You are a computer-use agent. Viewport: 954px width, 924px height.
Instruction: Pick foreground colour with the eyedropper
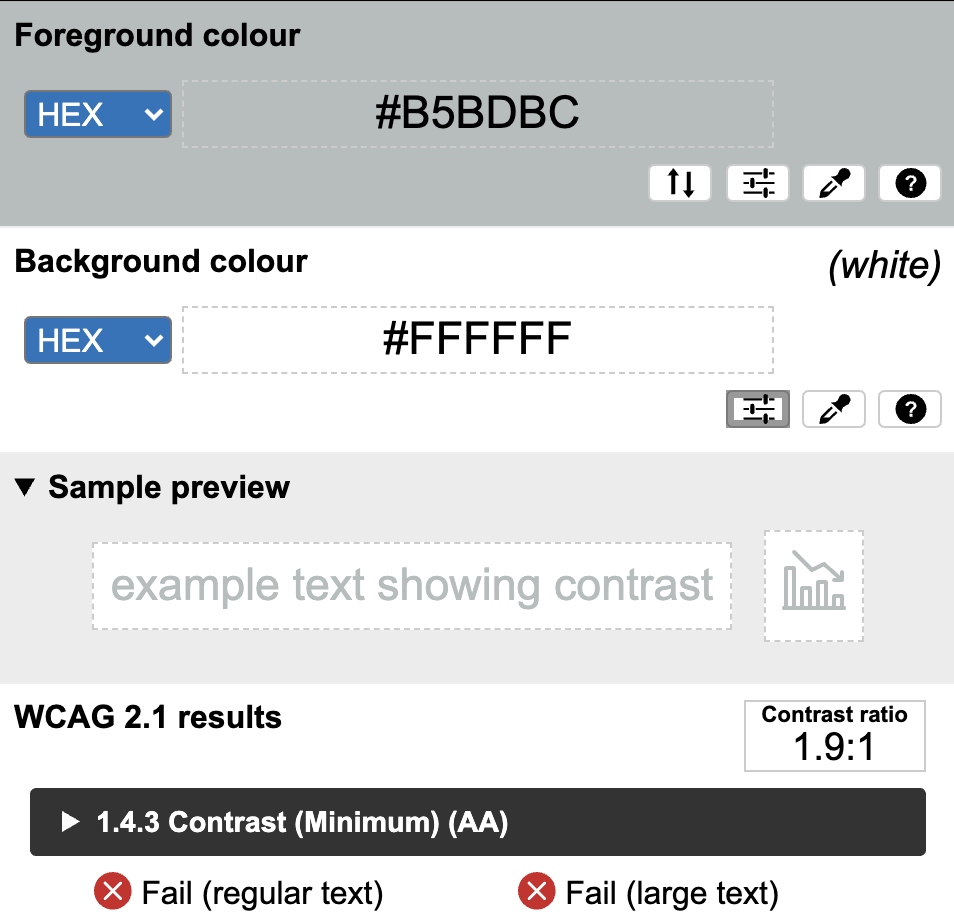tap(834, 183)
